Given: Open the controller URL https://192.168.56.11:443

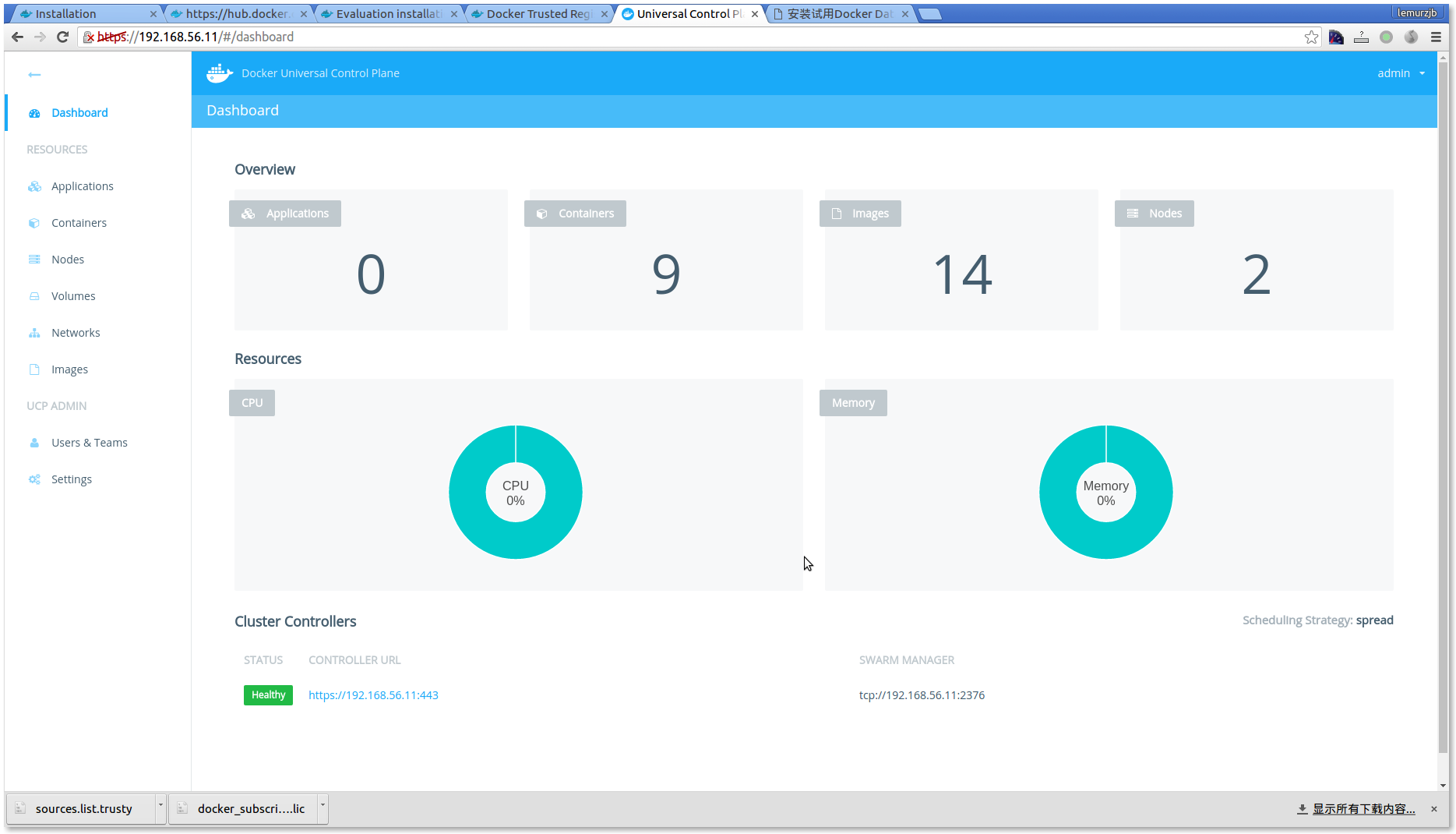Looking at the screenshot, I should pos(373,695).
